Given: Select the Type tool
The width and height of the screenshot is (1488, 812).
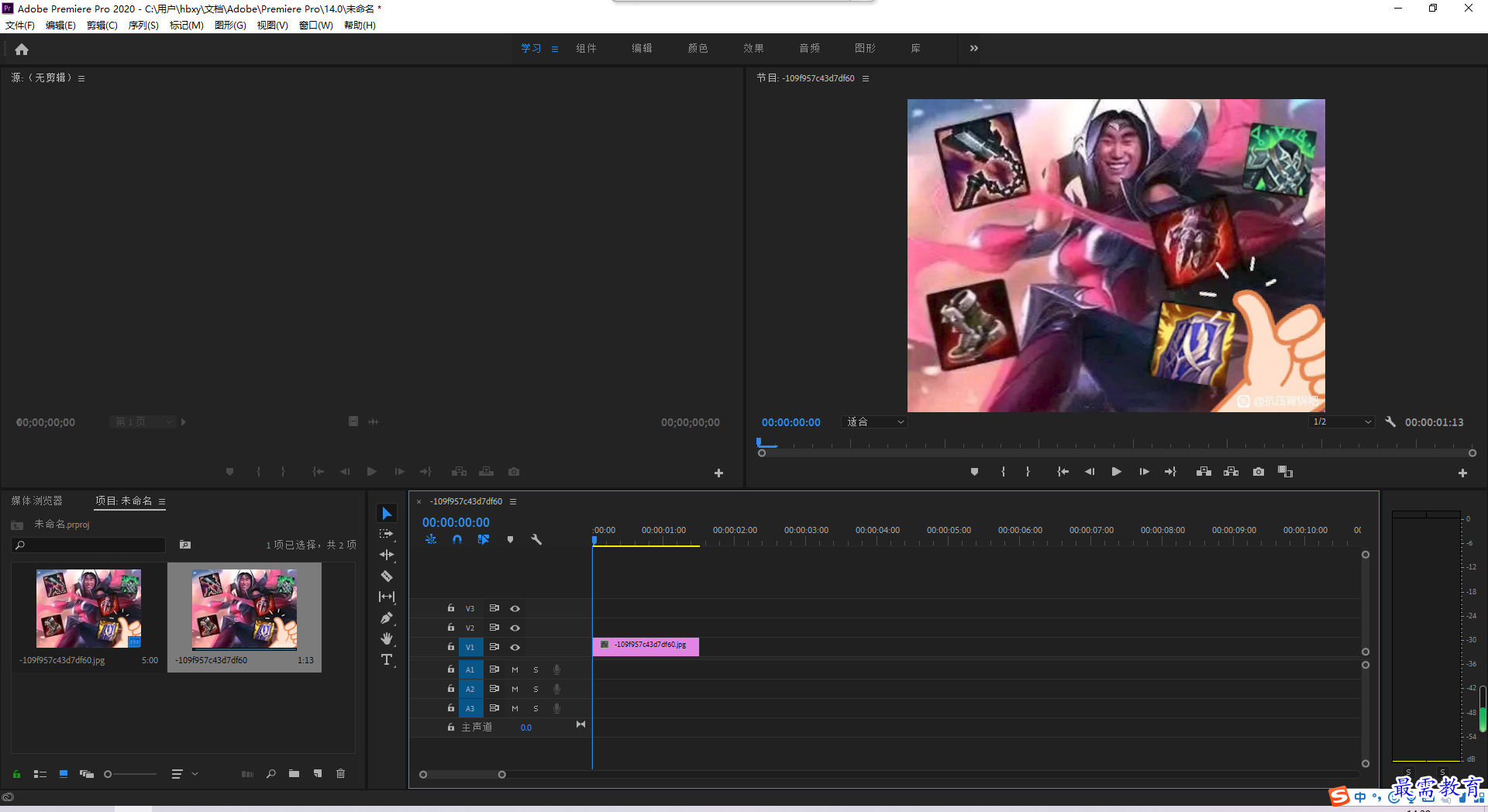Looking at the screenshot, I should coord(387,659).
